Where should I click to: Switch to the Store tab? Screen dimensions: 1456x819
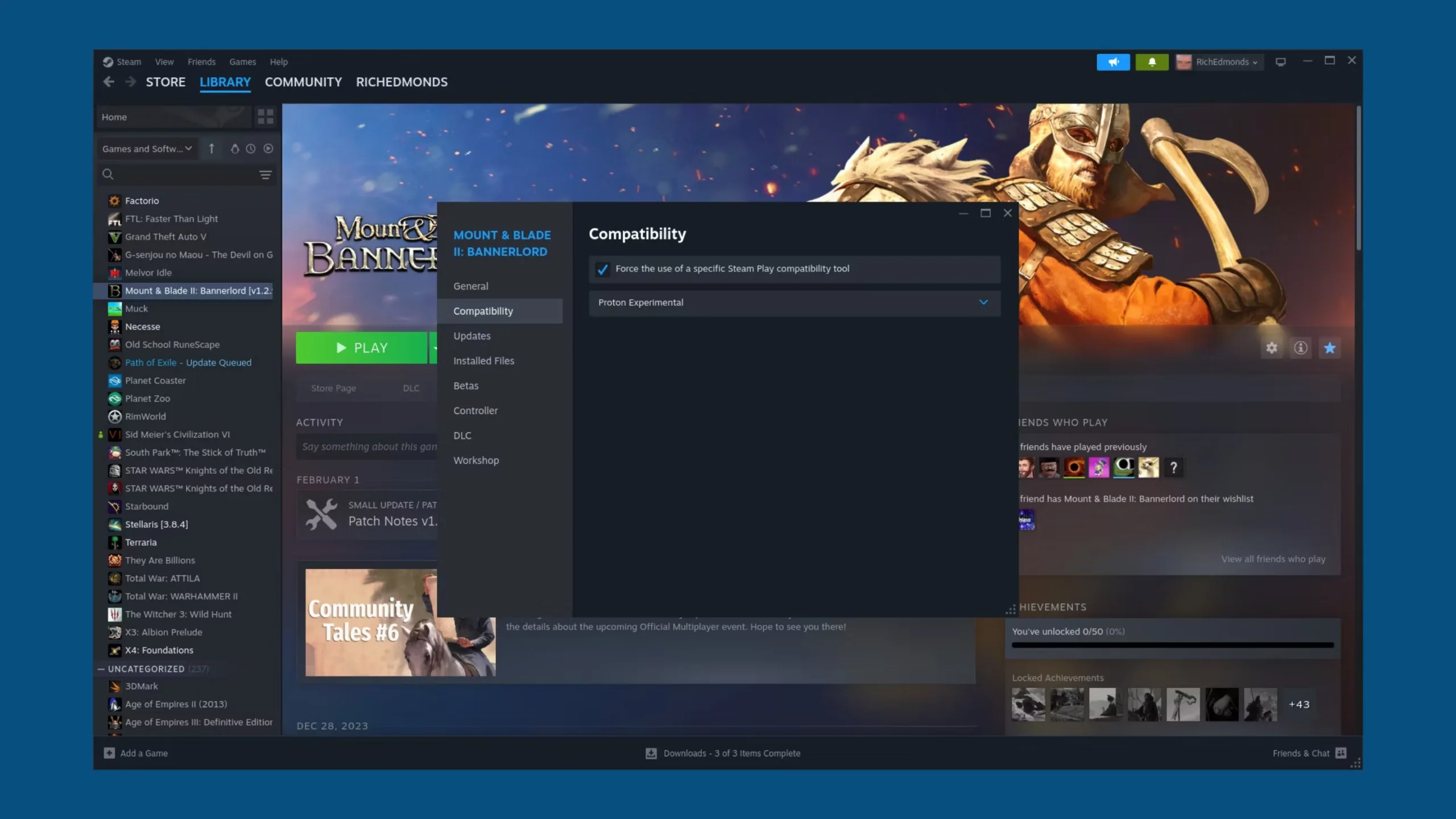tap(166, 82)
